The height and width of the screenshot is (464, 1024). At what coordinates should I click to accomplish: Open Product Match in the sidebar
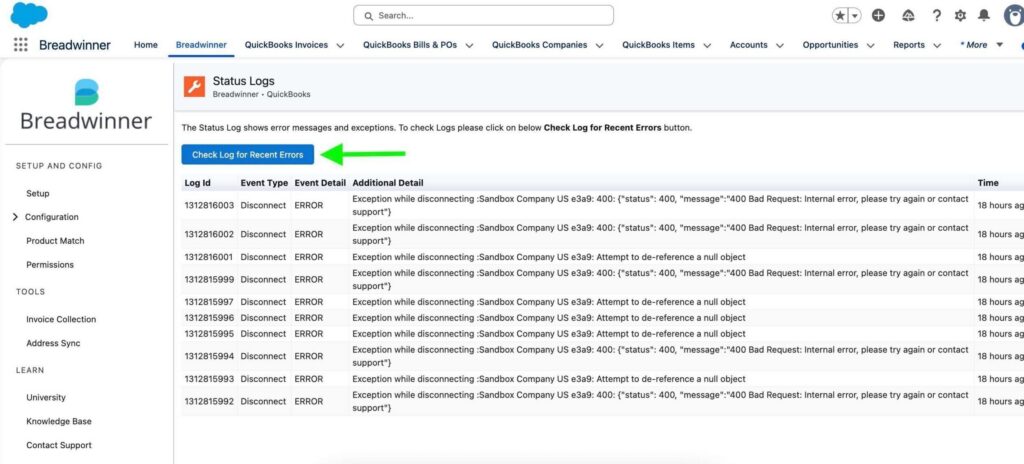pyautogui.click(x=55, y=240)
